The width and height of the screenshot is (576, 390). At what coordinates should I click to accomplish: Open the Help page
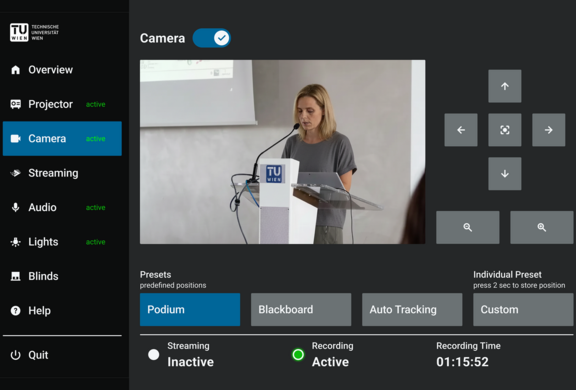tap(62, 311)
